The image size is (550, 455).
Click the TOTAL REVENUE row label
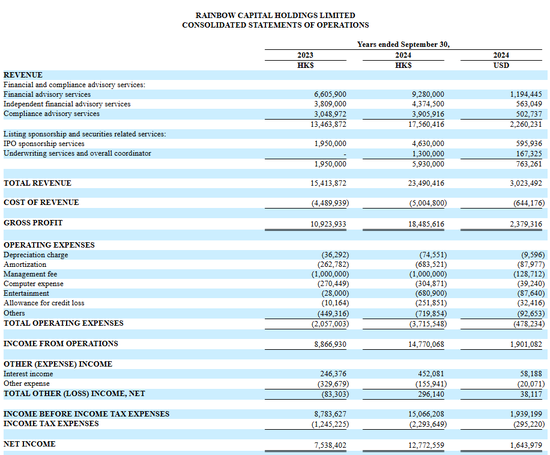coord(37,183)
